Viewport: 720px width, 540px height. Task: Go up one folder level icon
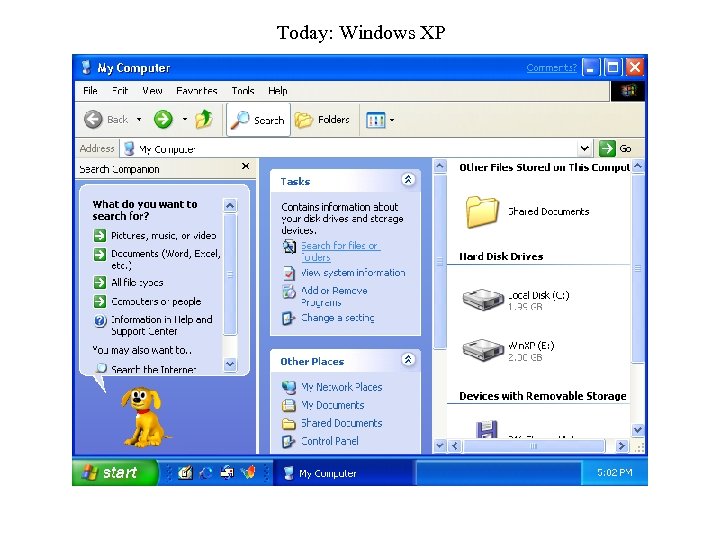(204, 119)
